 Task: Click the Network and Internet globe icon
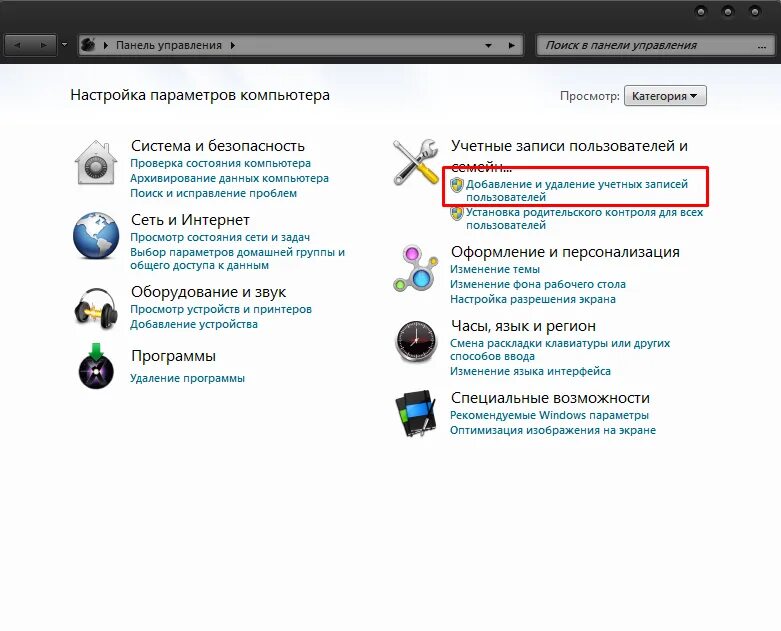(x=96, y=236)
